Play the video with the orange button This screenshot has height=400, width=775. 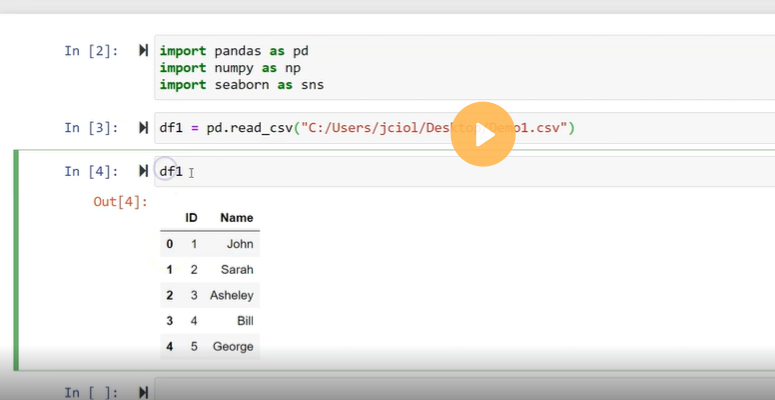482,134
